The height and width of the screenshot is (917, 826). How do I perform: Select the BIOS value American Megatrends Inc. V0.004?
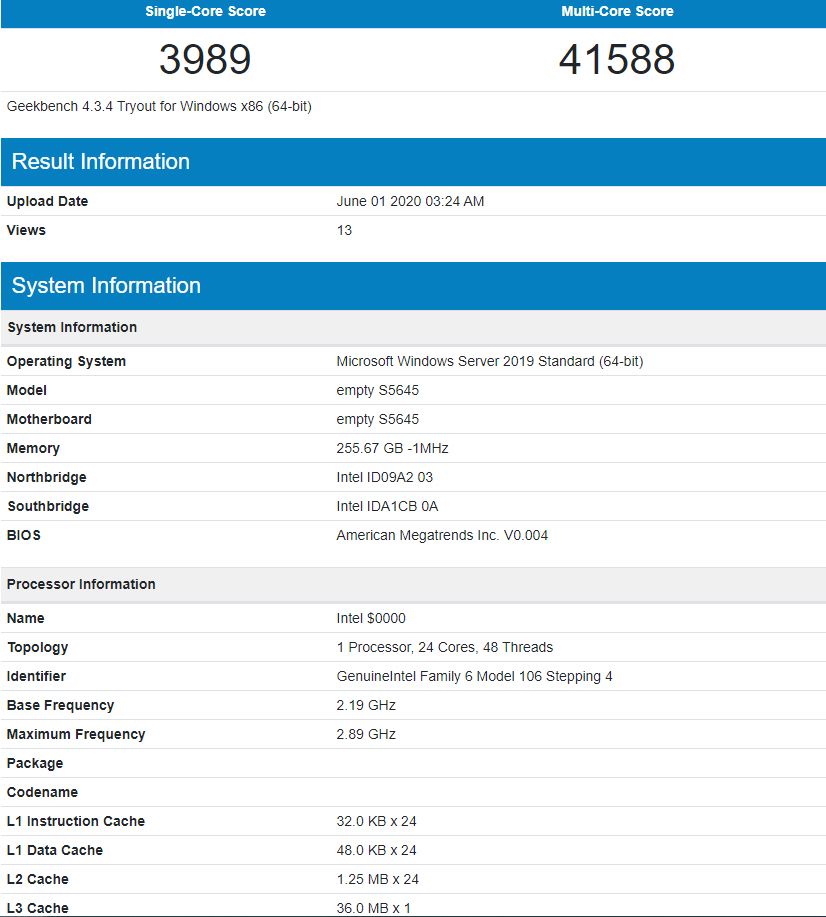point(442,535)
